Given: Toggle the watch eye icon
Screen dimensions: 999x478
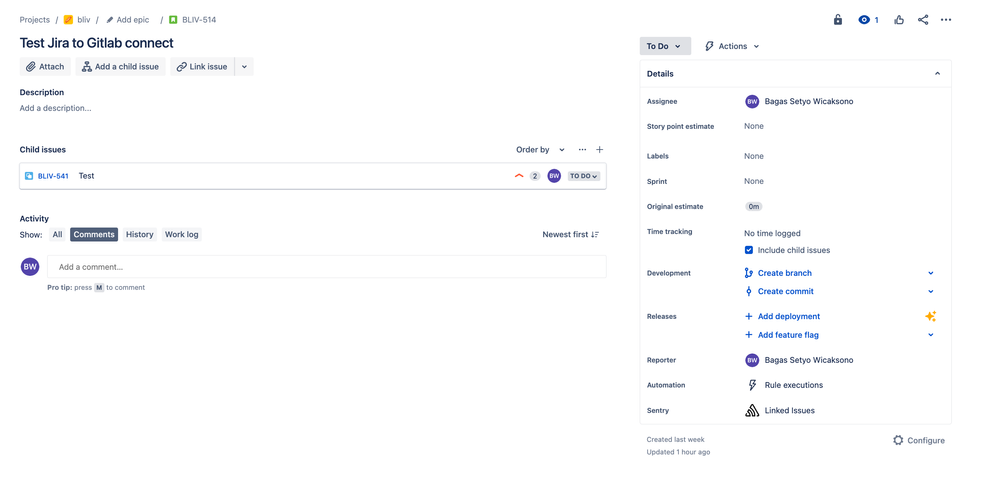Looking at the screenshot, I should click(x=864, y=20).
